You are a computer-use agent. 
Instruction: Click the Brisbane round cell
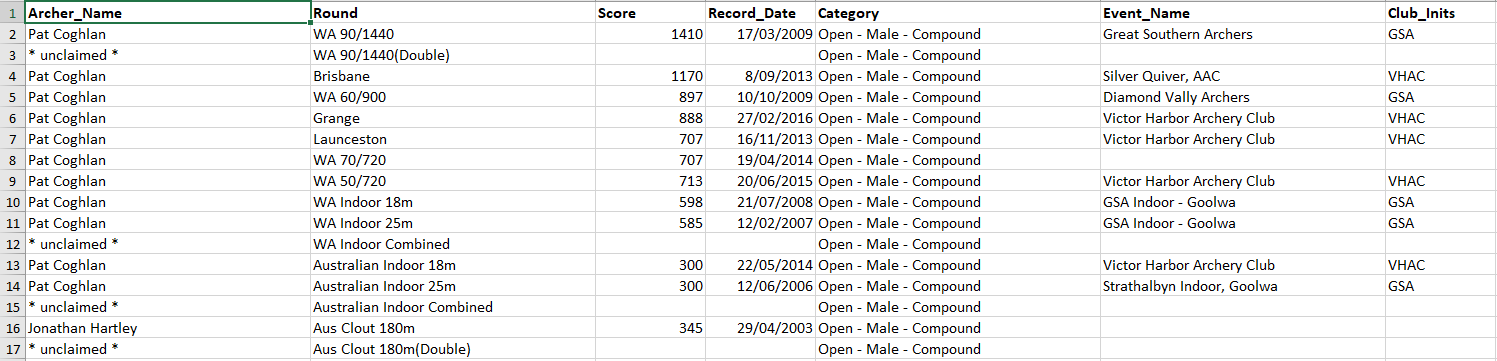pyautogui.click(x=453, y=76)
